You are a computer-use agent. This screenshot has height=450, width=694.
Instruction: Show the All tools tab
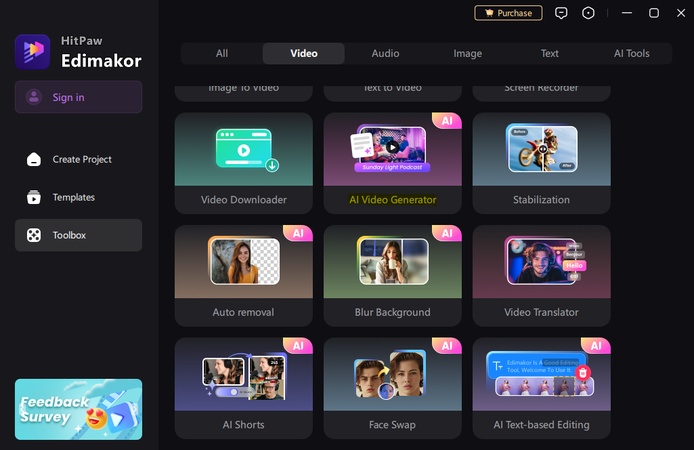[222, 53]
